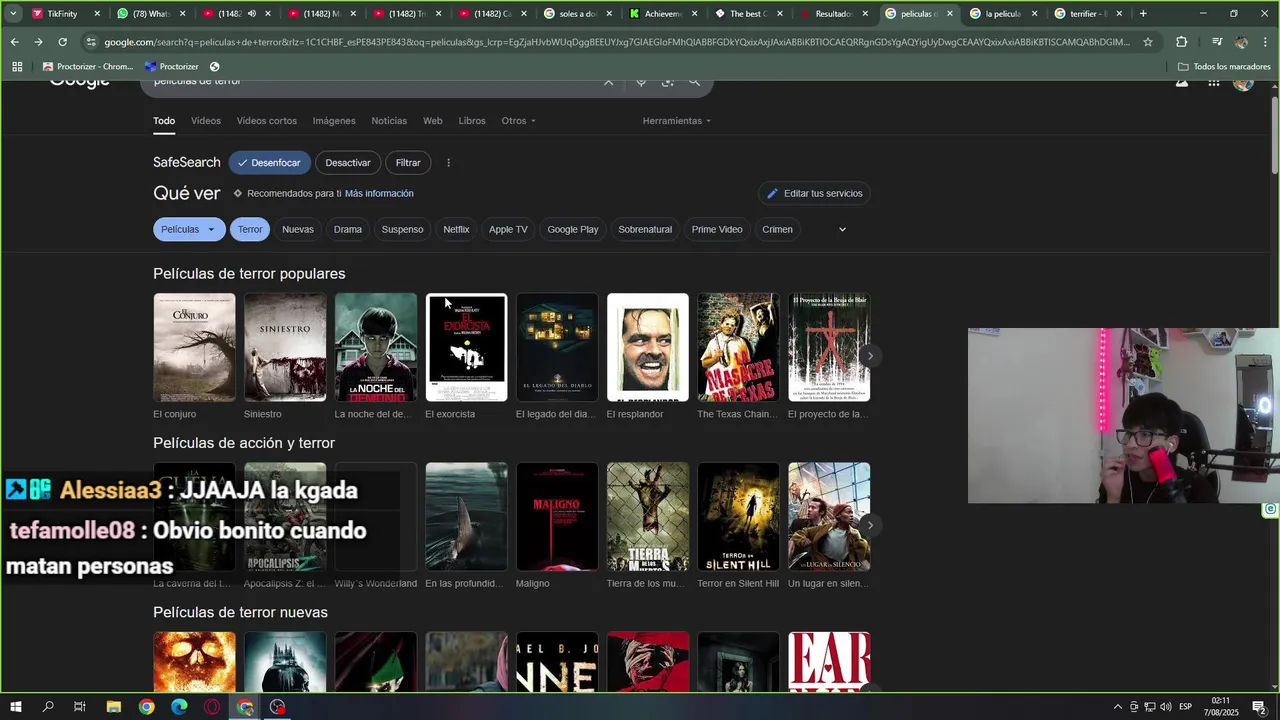The width and height of the screenshot is (1280, 720).
Task: Toggle the Apple TV filter chip
Action: pyautogui.click(x=508, y=229)
